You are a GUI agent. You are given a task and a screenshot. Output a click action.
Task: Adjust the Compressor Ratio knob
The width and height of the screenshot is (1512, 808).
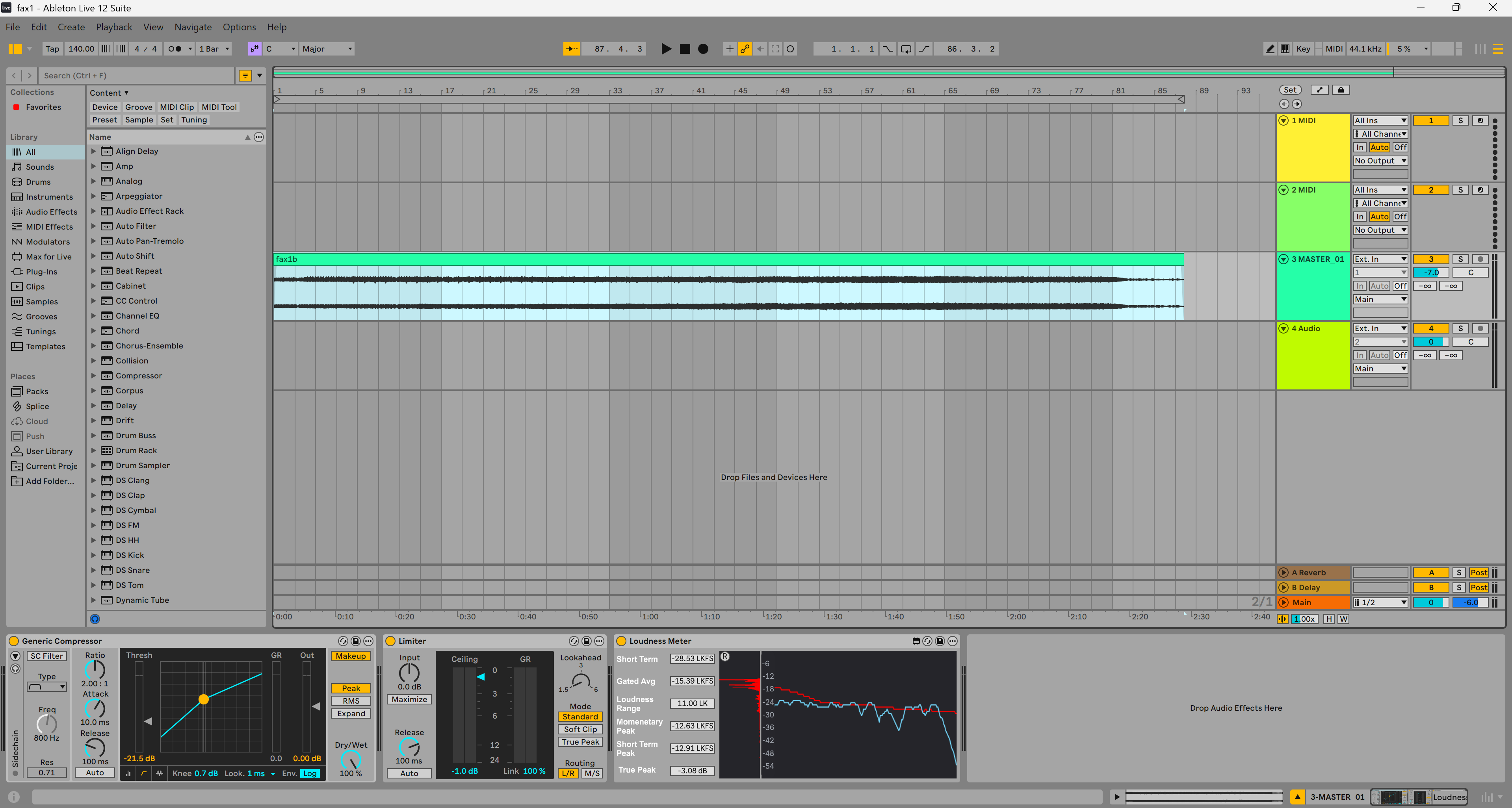[x=95, y=669]
